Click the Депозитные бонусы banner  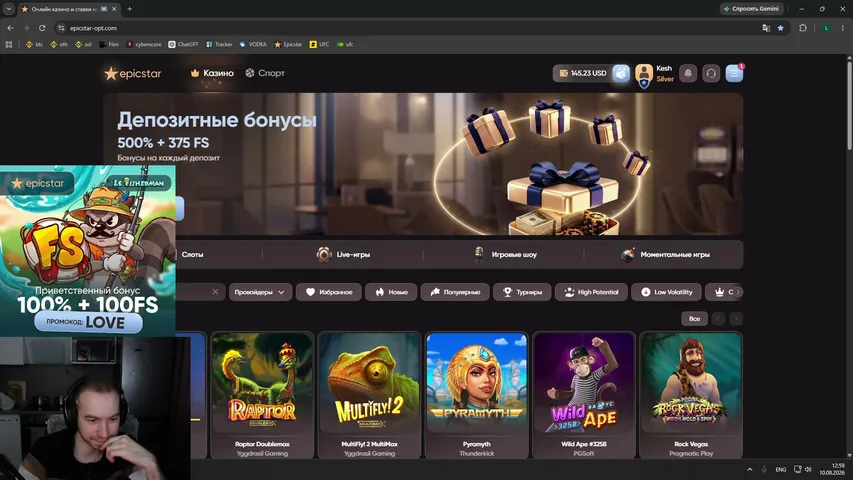(x=423, y=164)
